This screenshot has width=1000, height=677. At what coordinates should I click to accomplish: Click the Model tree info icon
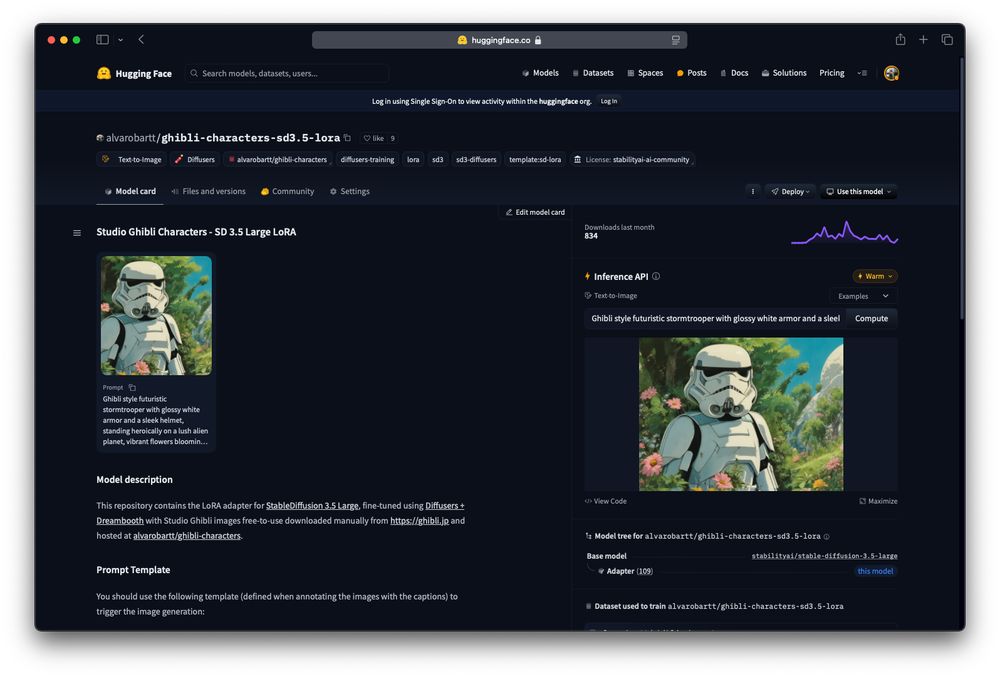[x=827, y=537]
